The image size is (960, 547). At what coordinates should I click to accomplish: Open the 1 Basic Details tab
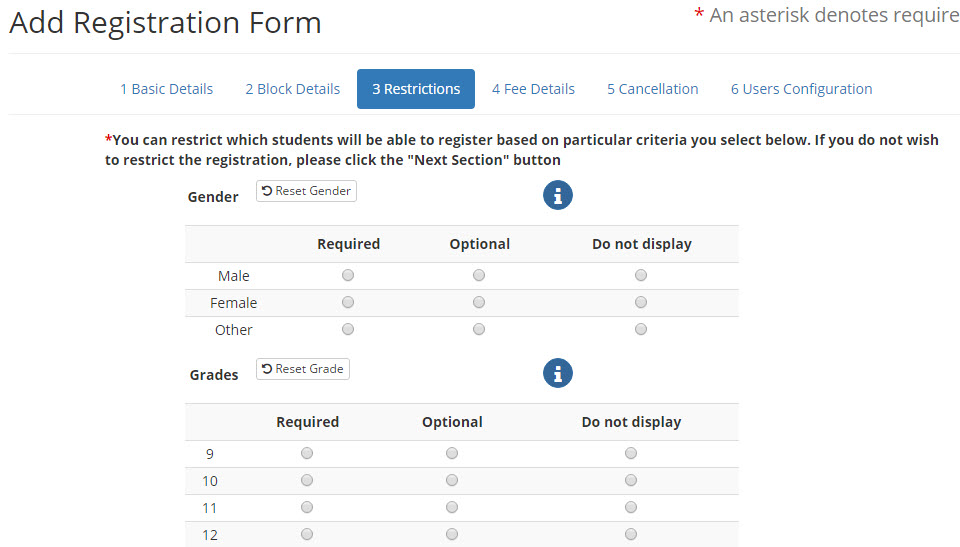167,89
